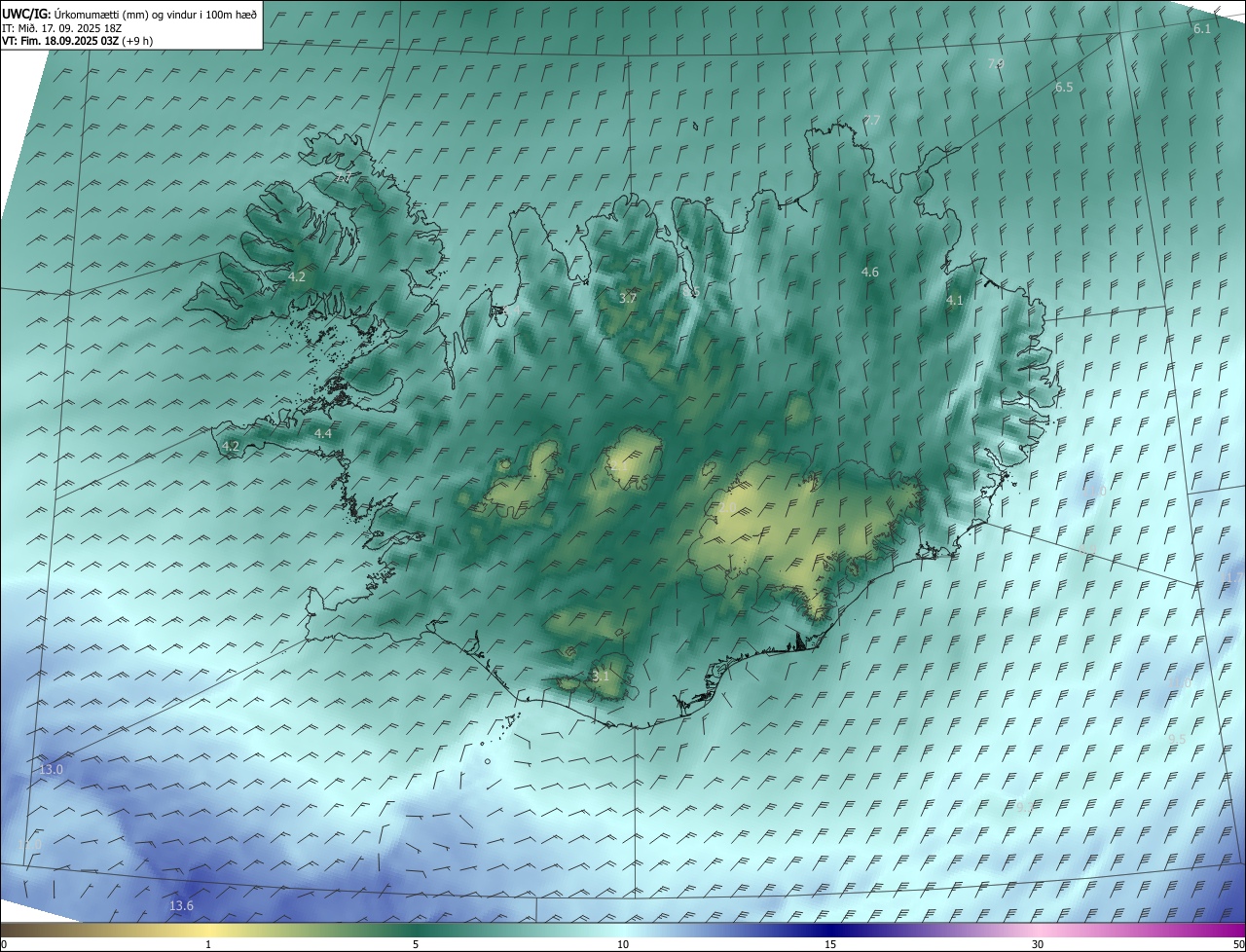Click the 'UWC/IG:' title label
Screen dimensions: 1246x952
[x=26, y=13]
